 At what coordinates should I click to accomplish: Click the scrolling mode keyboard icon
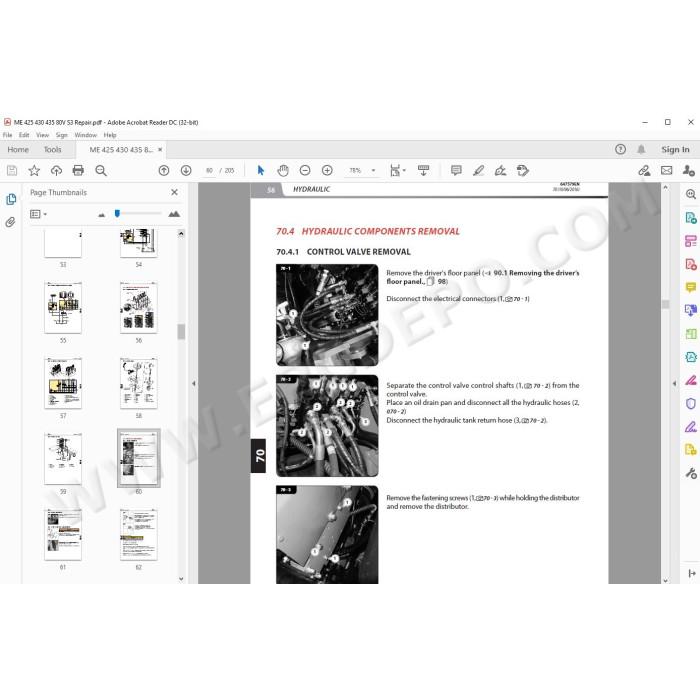coord(423,170)
